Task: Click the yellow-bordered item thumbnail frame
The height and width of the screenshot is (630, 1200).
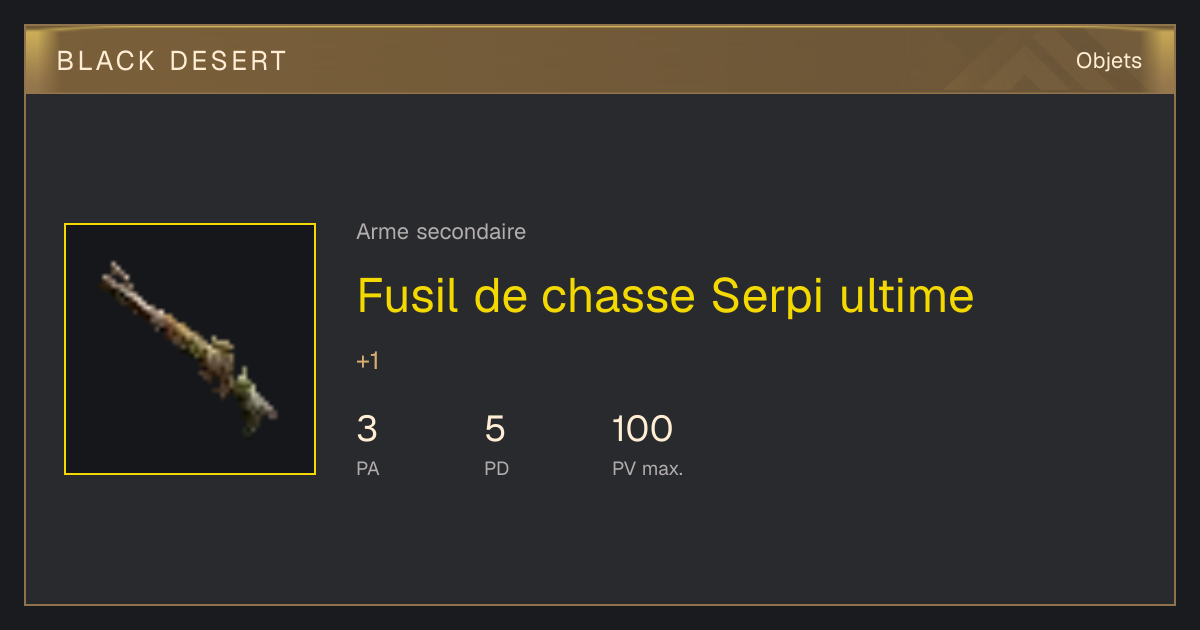Action: click(190, 349)
